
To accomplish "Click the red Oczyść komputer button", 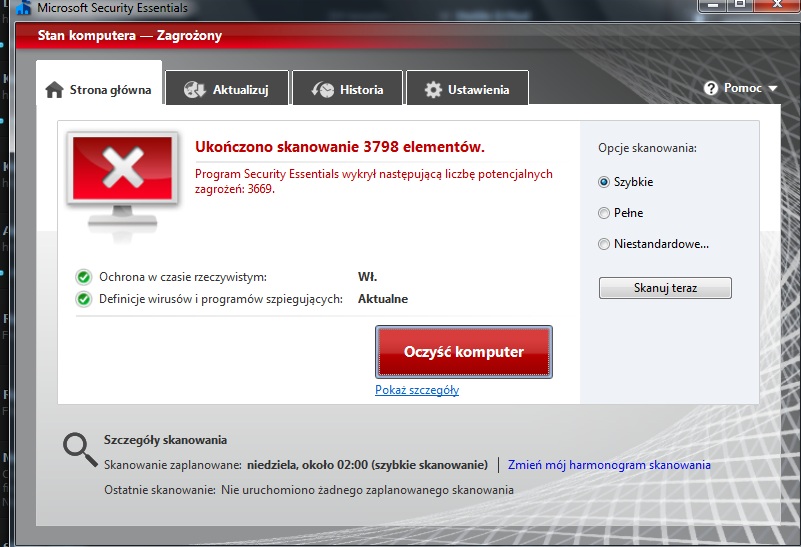I will [x=464, y=352].
